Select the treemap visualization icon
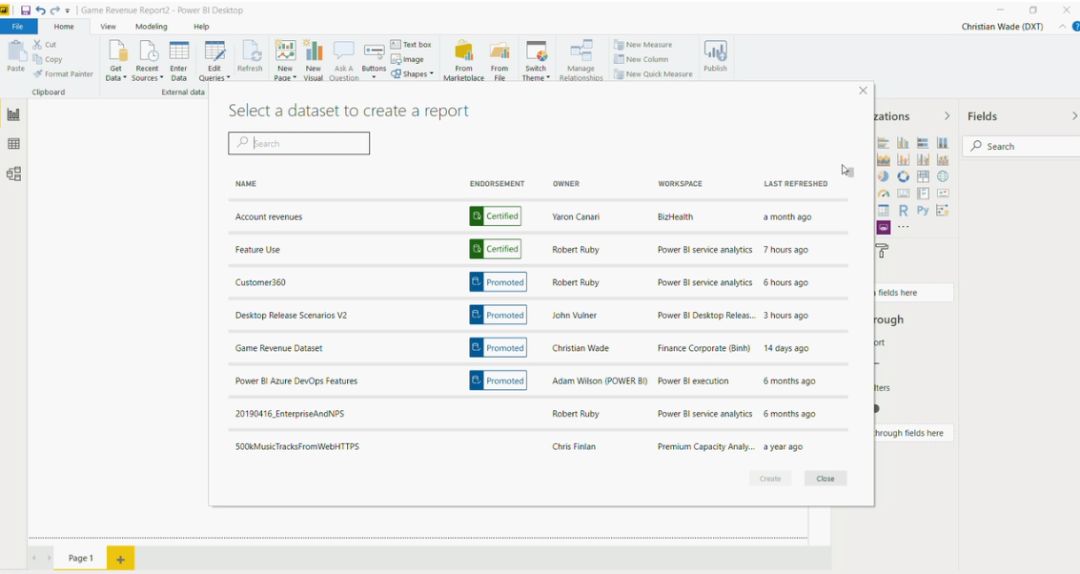The height and width of the screenshot is (574, 1080). [x=923, y=176]
